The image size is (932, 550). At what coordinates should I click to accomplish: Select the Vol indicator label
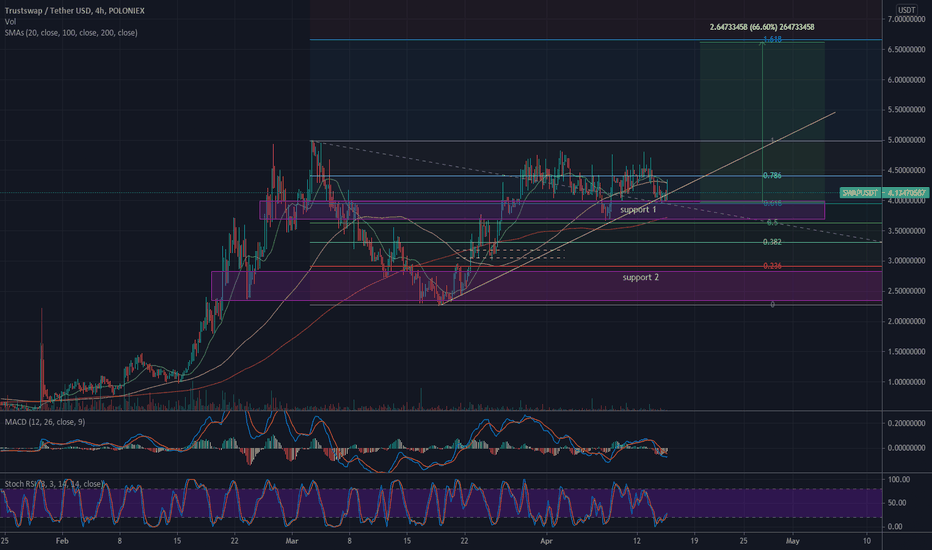point(10,21)
